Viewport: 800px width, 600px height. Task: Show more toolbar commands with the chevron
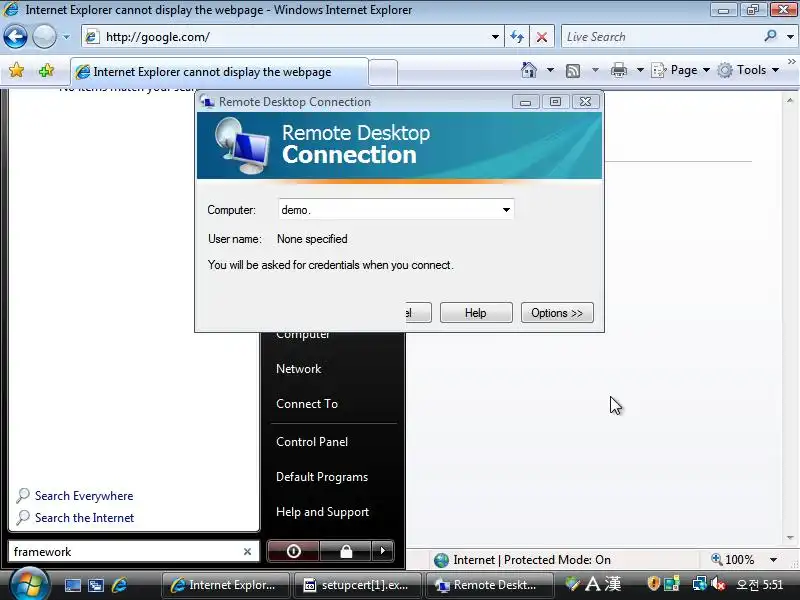(x=792, y=61)
